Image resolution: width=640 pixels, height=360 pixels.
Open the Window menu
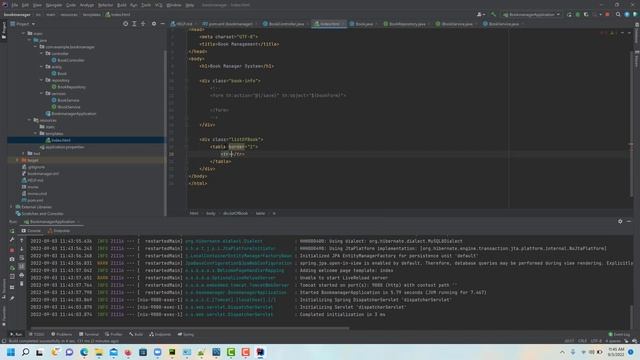(174, 5)
